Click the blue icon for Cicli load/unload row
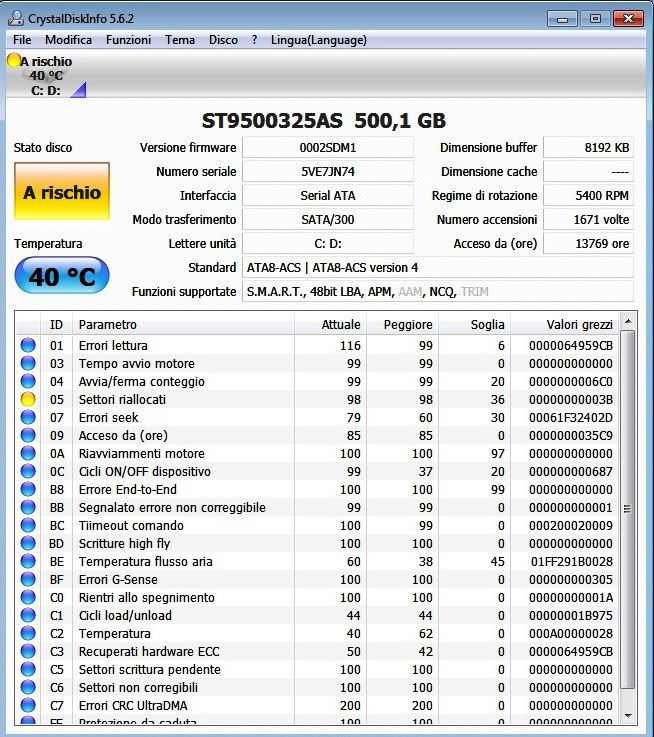The height and width of the screenshot is (737, 654). [x=28, y=616]
